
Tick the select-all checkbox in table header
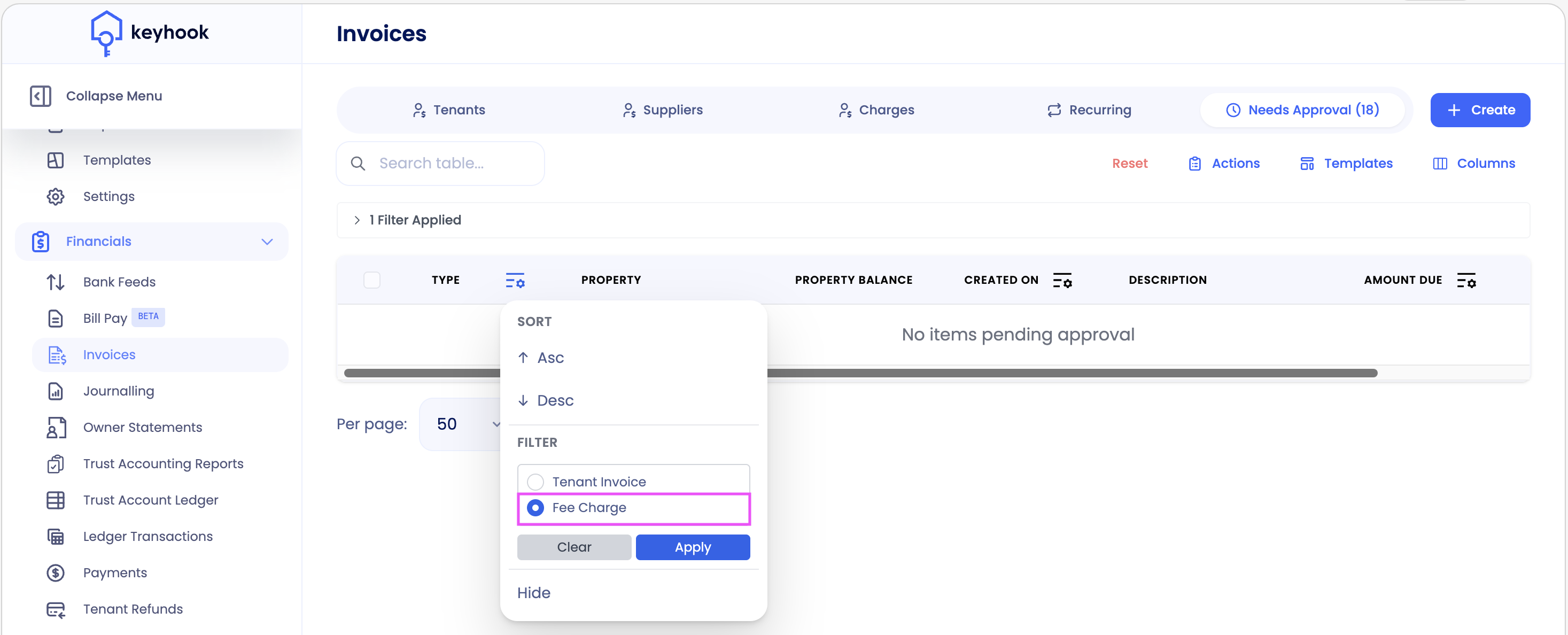[x=372, y=280]
